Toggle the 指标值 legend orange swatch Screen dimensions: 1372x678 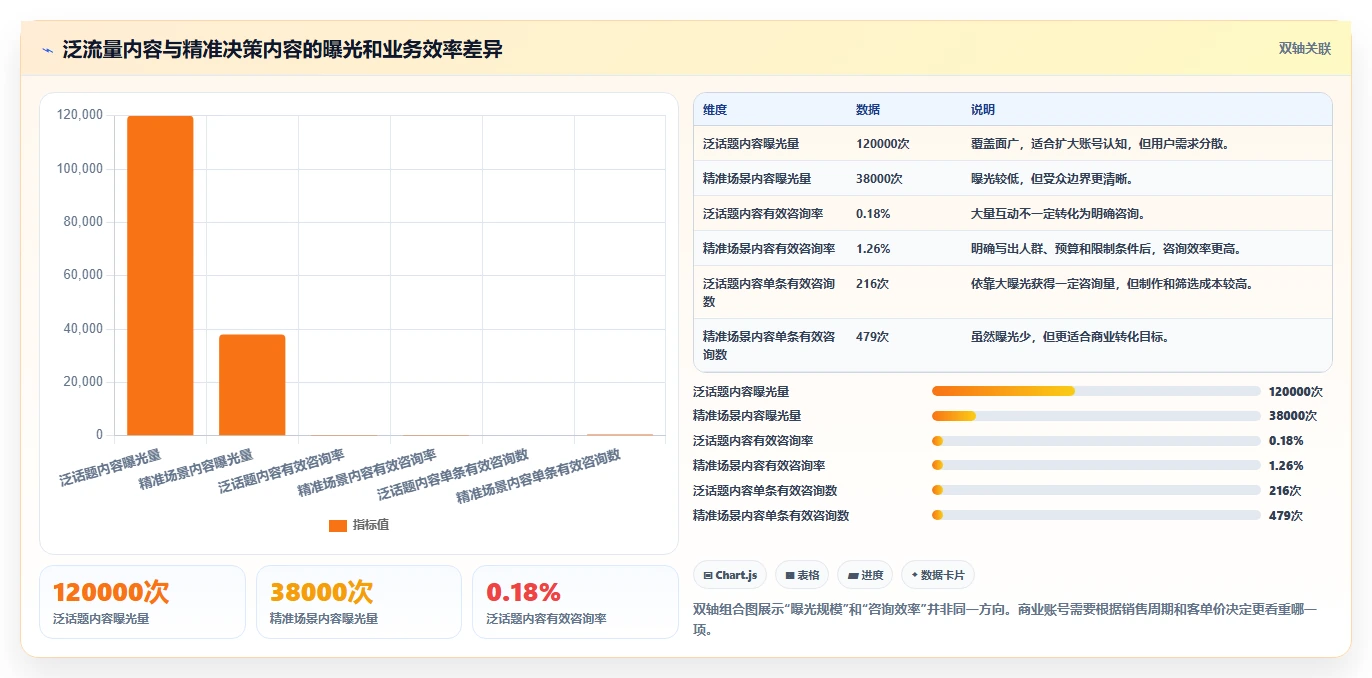tap(338, 525)
